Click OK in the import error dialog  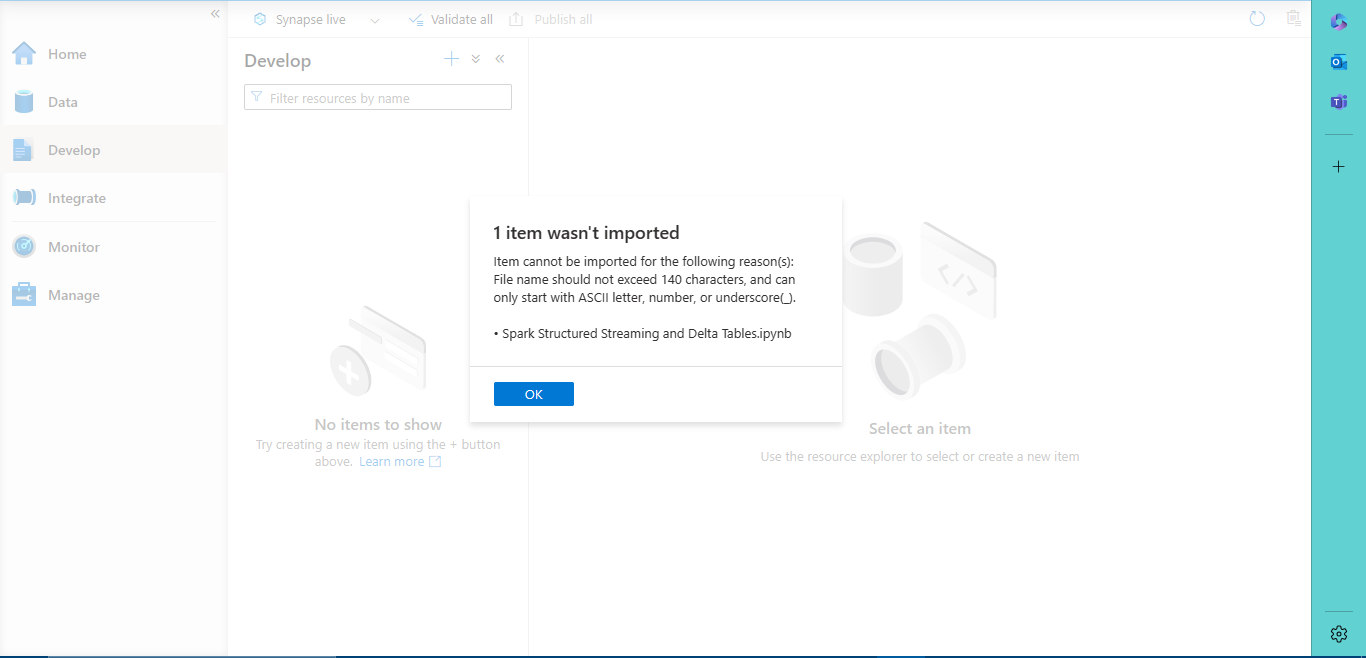533,394
